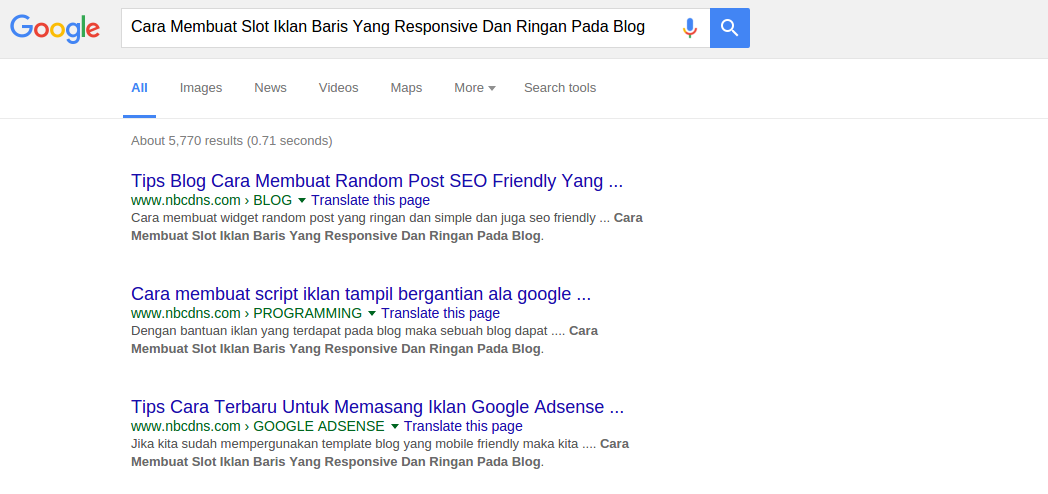Open 'Tips Cara Terbaru Untuk Memasang Iklan' result
Screen dimensions: 1048x494
pos(377,407)
